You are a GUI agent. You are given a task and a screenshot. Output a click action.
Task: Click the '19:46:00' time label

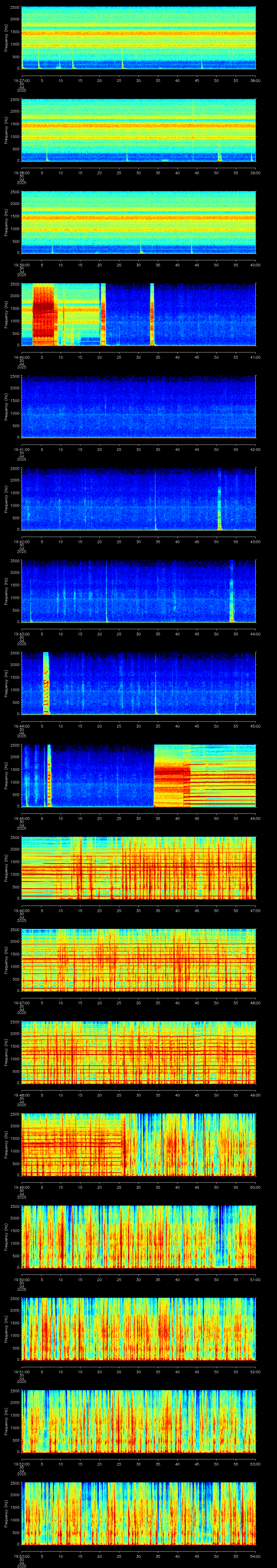22,910
